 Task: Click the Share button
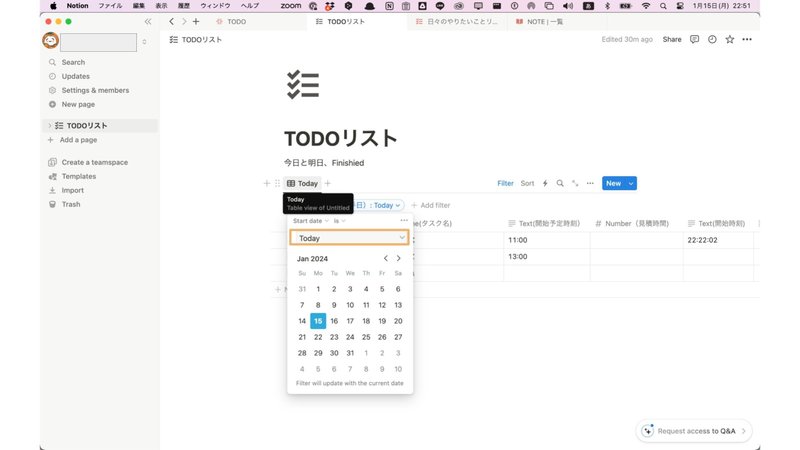click(x=672, y=39)
